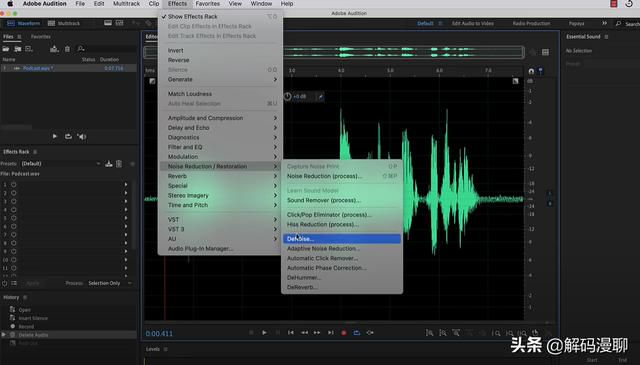The image size is (640, 365).
Task: Open effect list arrow for slot 7
Action: click(x=126, y=235)
